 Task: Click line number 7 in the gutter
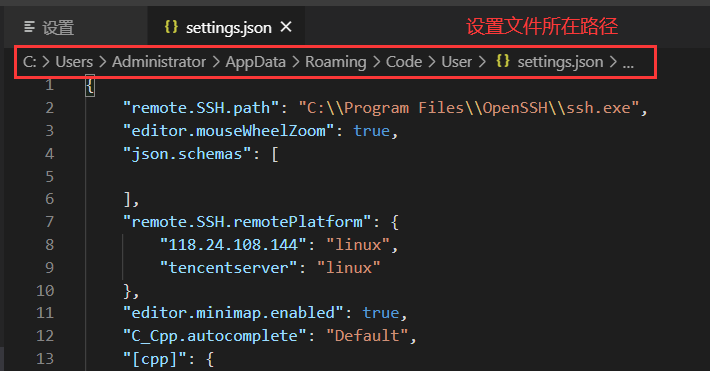click(49, 222)
